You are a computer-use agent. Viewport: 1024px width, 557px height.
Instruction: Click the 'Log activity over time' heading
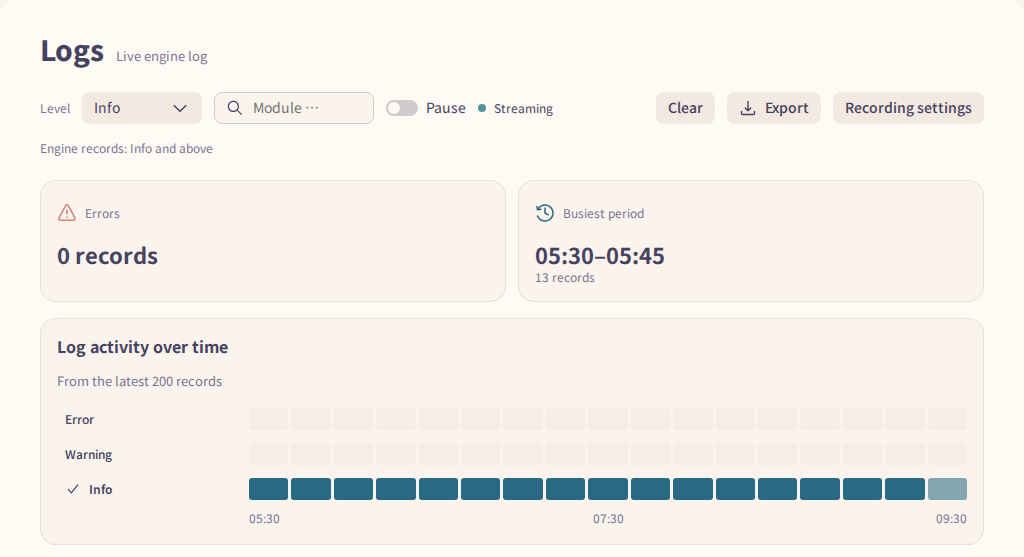pos(143,347)
